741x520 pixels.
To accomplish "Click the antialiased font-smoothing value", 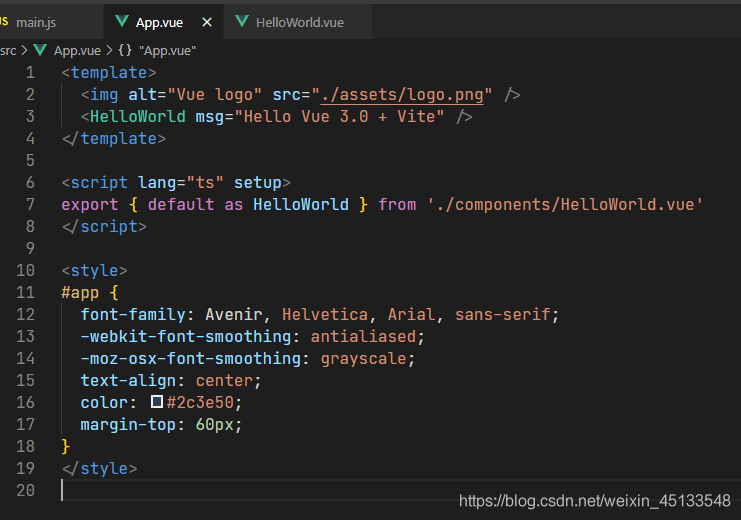I will (367, 337).
